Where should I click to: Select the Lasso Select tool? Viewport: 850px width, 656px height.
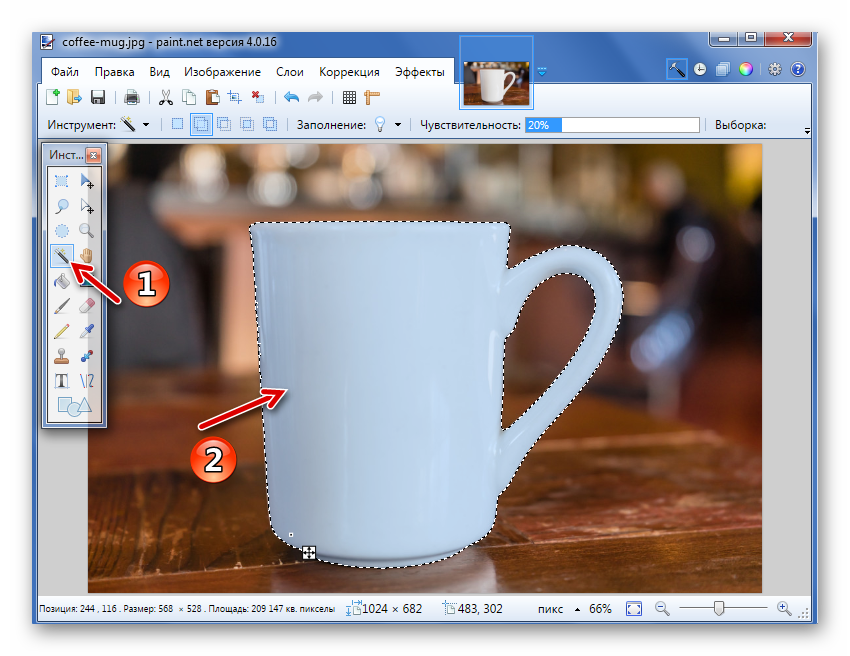pos(62,206)
